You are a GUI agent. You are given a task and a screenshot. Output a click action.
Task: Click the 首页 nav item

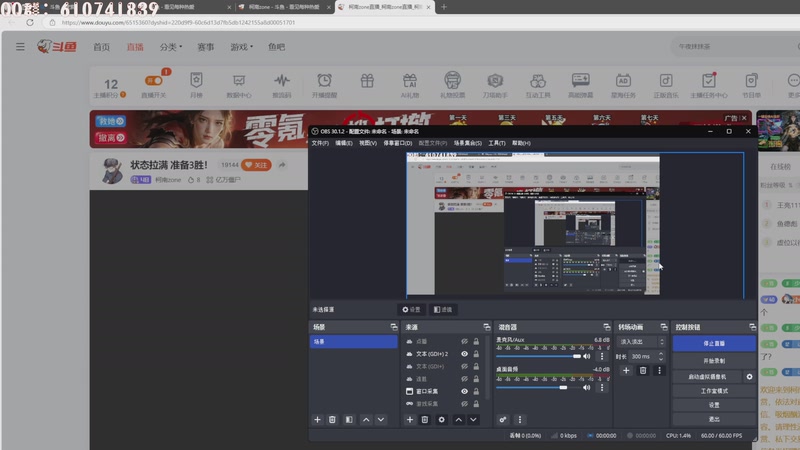pos(101,47)
